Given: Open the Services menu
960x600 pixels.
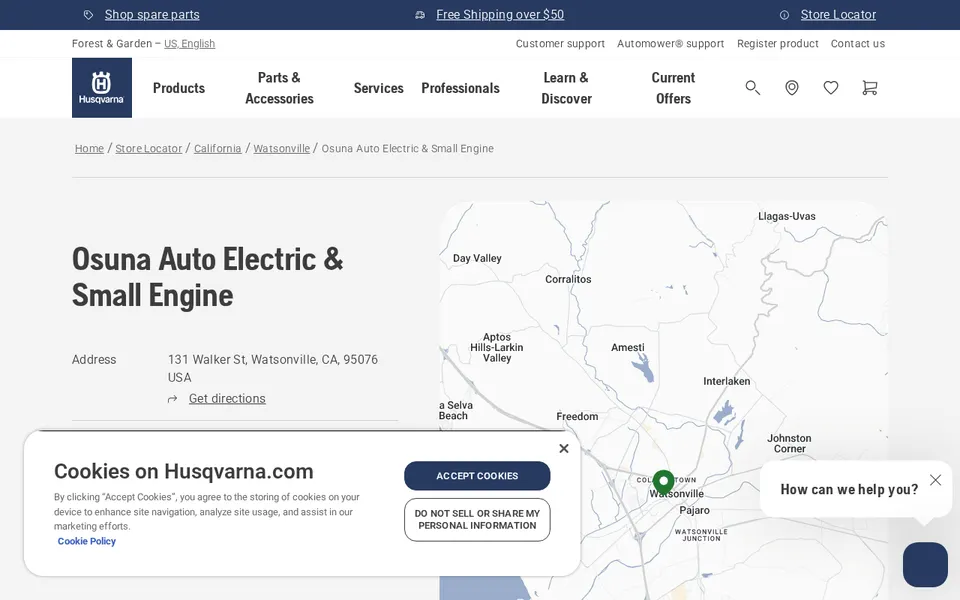Looking at the screenshot, I should click(378, 88).
